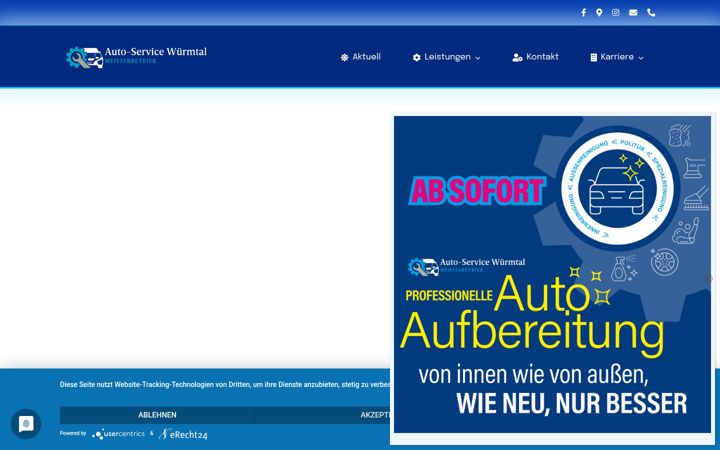720x450 pixels.
Task: Accept cookies with AKZEPTIEREN button
Action: pyautogui.click(x=321, y=415)
